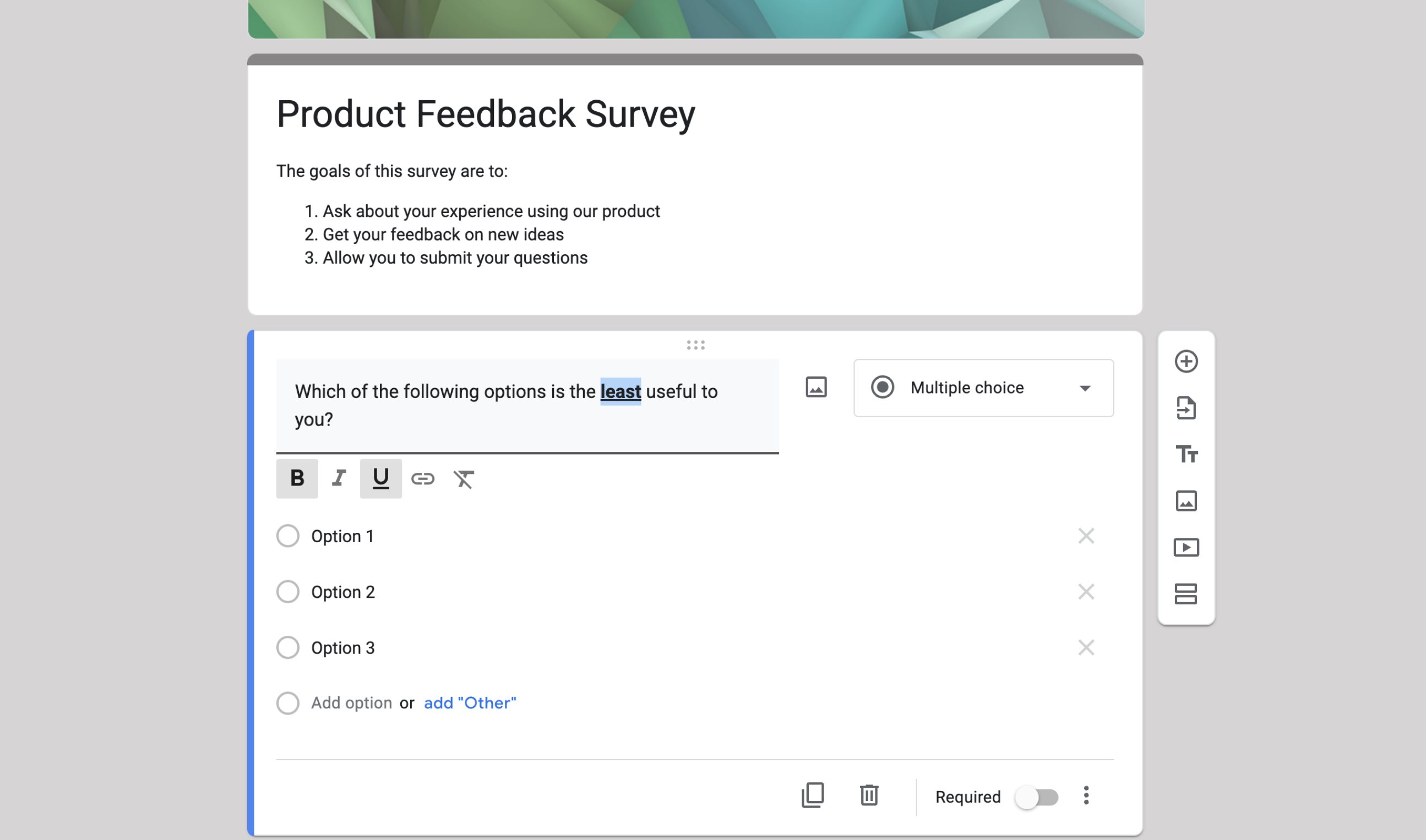Image resolution: width=1426 pixels, height=840 pixels.
Task: Click the Add video icon
Action: click(1186, 547)
